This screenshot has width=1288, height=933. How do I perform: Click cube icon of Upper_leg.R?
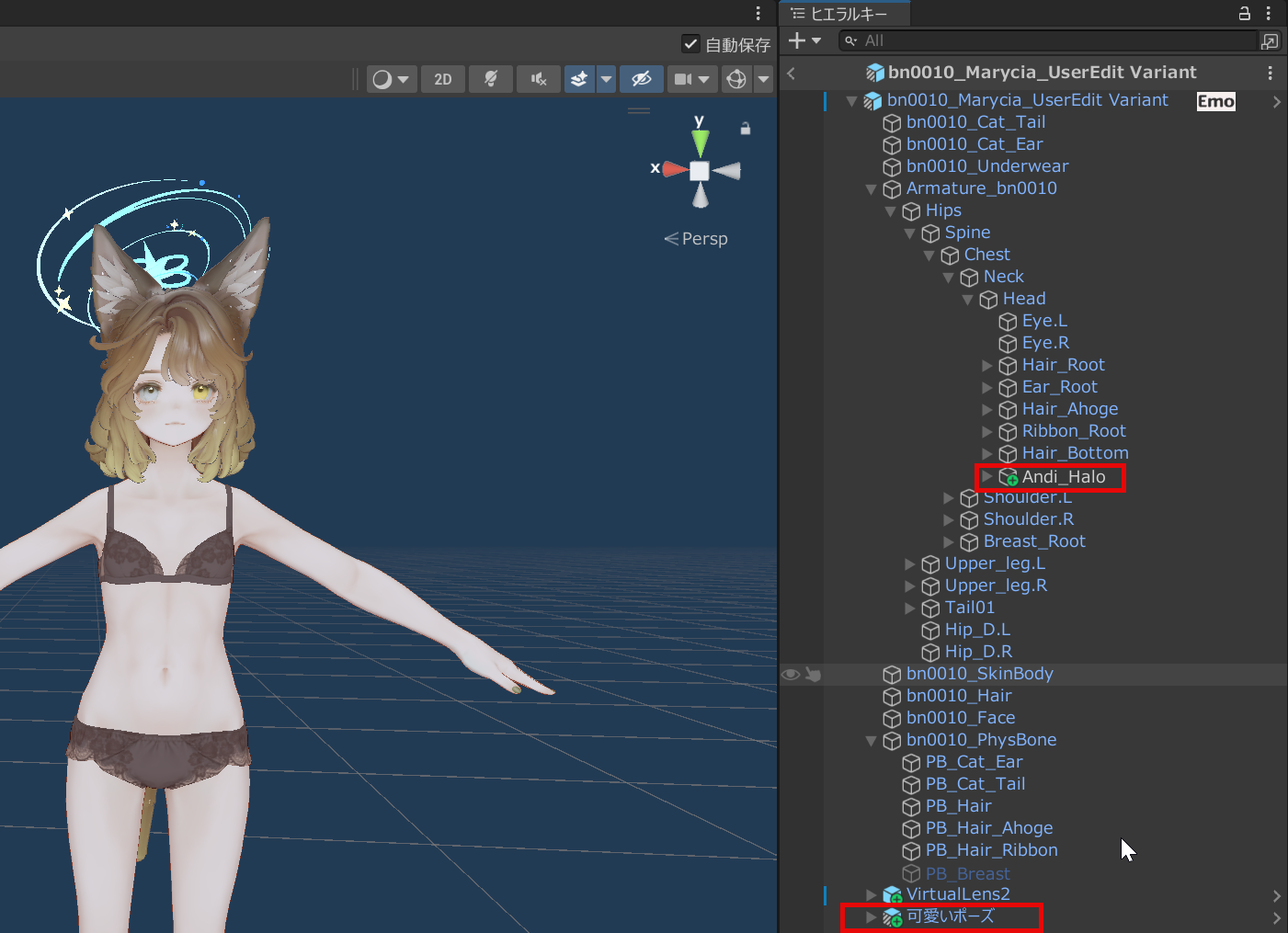(x=930, y=586)
